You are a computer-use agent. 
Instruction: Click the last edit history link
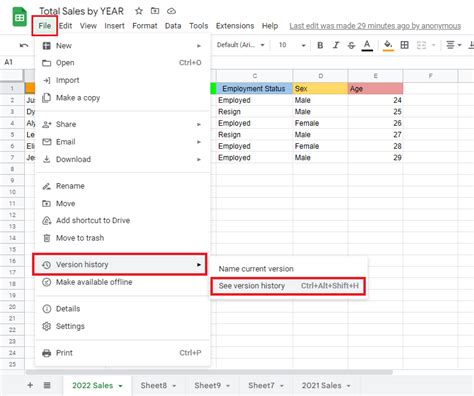(x=375, y=26)
